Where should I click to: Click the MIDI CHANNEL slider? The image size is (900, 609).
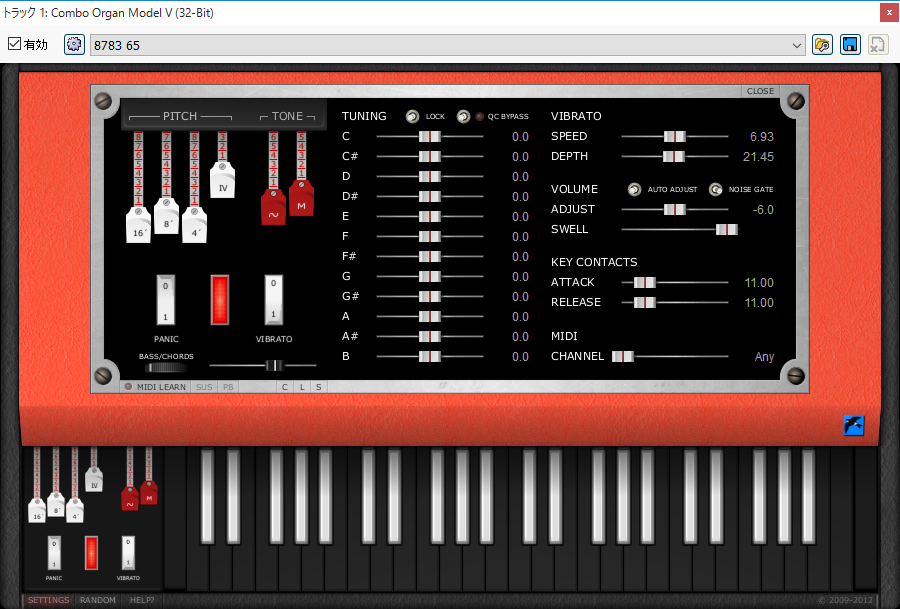[x=670, y=356]
